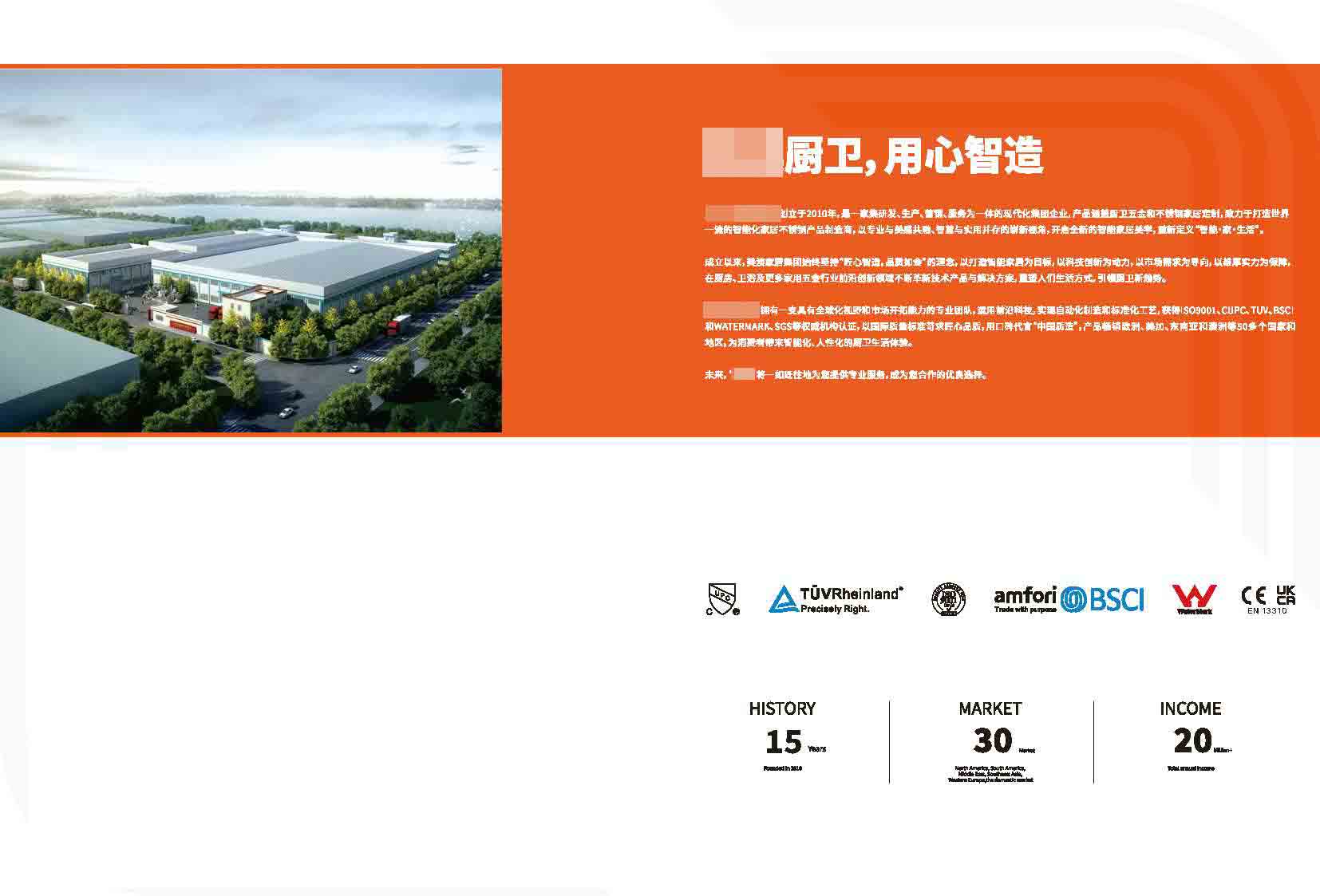The image size is (1320, 896).
Task: Click the 'Founded in 2010' caption
Action: point(782,768)
